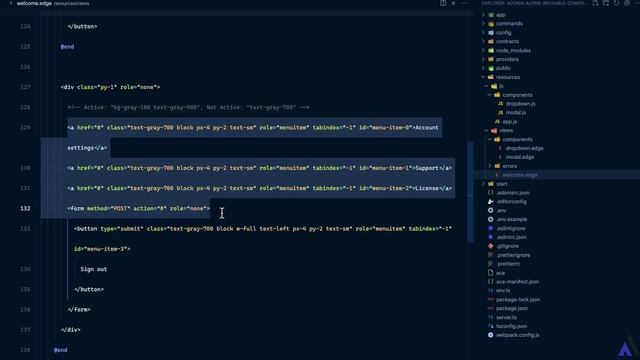Screen dimensions: 640x360
Task: Click line number 132 in gutter
Action: tap(25, 209)
